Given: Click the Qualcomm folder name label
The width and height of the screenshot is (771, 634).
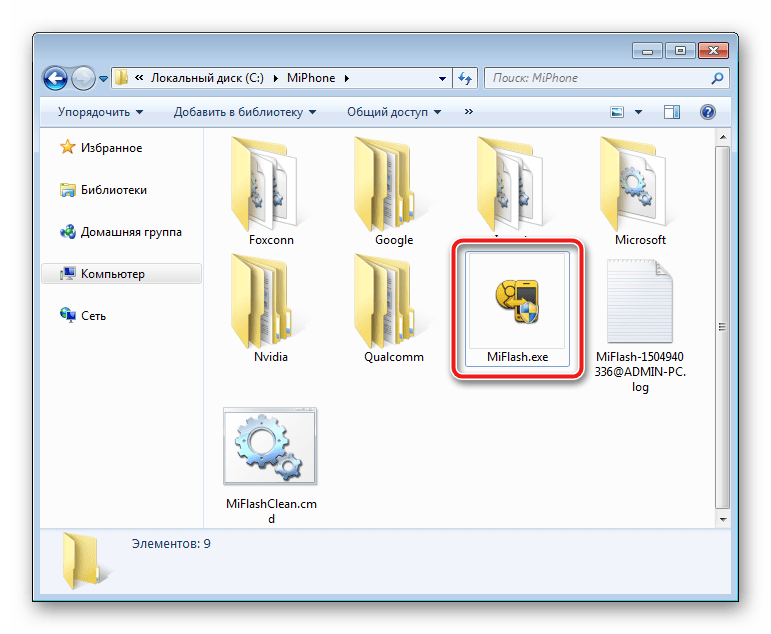Looking at the screenshot, I should (393, 357).
